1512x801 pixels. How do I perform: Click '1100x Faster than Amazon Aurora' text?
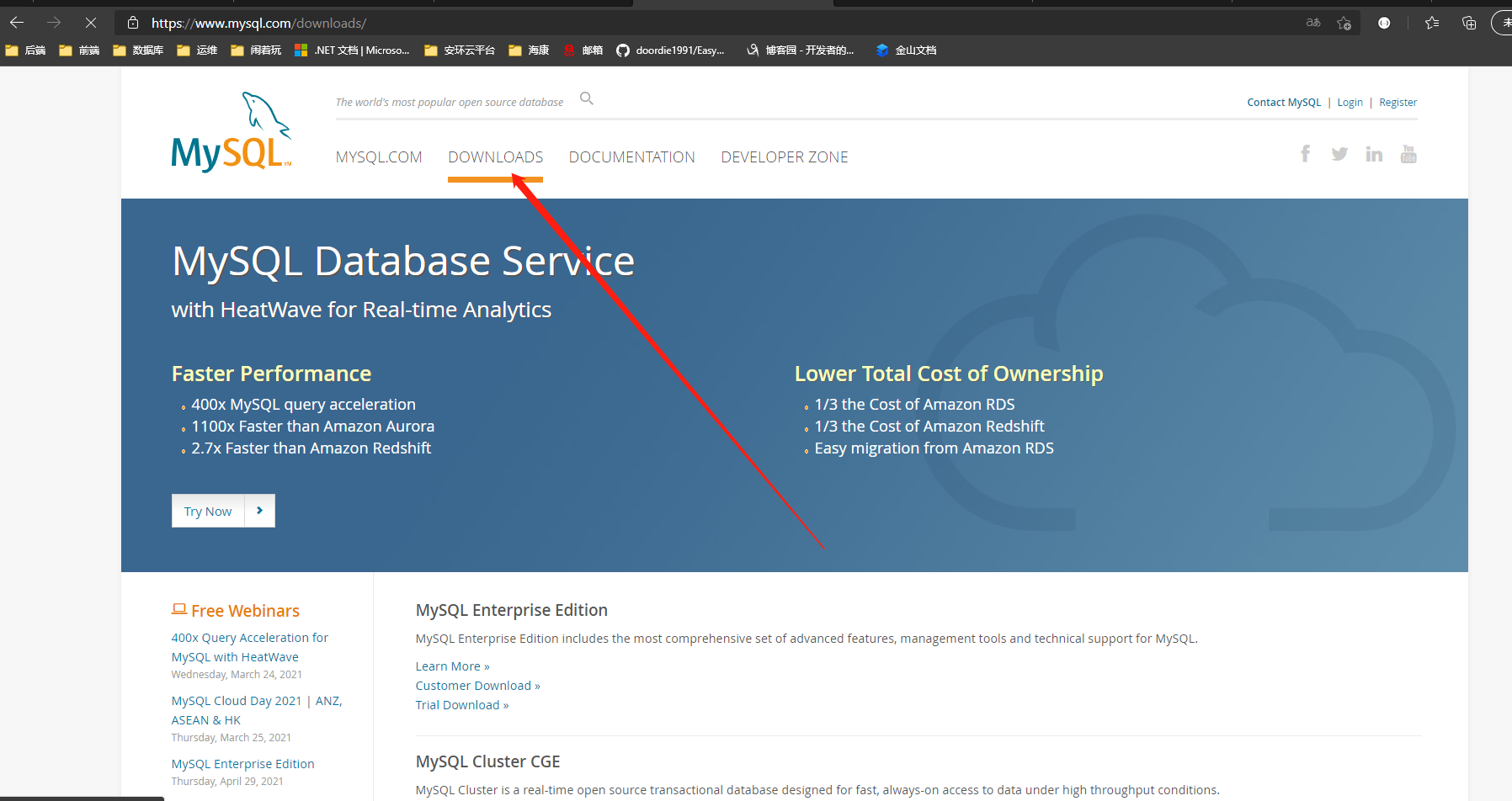(313, 427)
